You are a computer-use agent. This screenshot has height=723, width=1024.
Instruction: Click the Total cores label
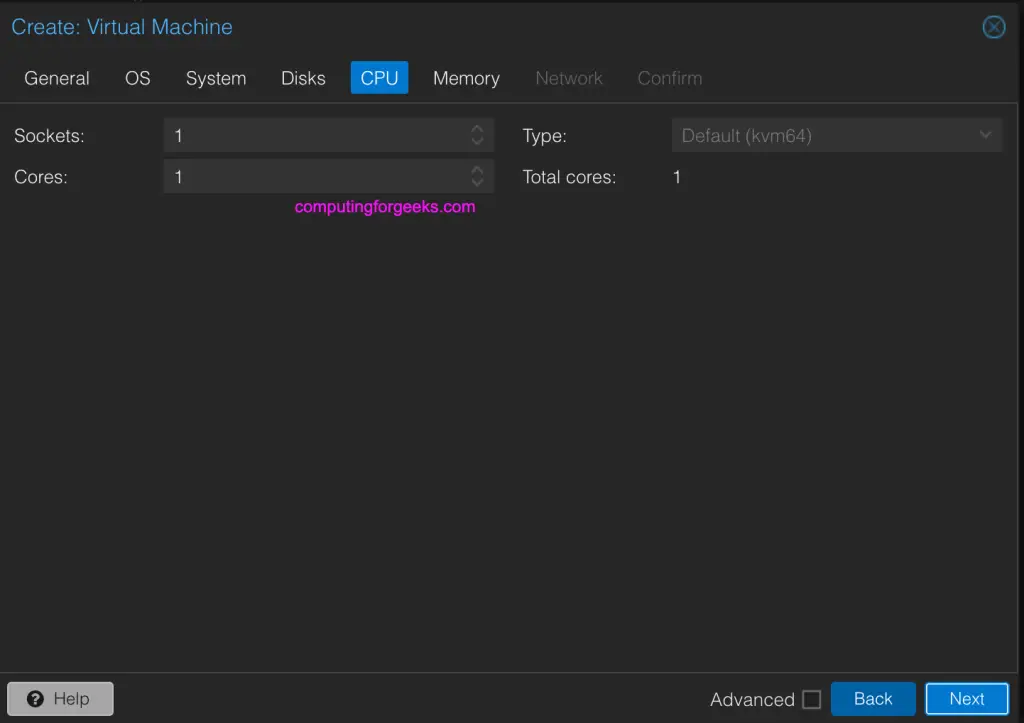569,177
